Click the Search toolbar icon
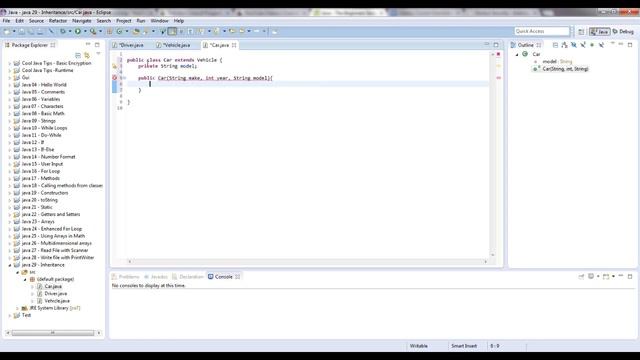The height and width of the screenshot is (360, 640). [145, 31]
